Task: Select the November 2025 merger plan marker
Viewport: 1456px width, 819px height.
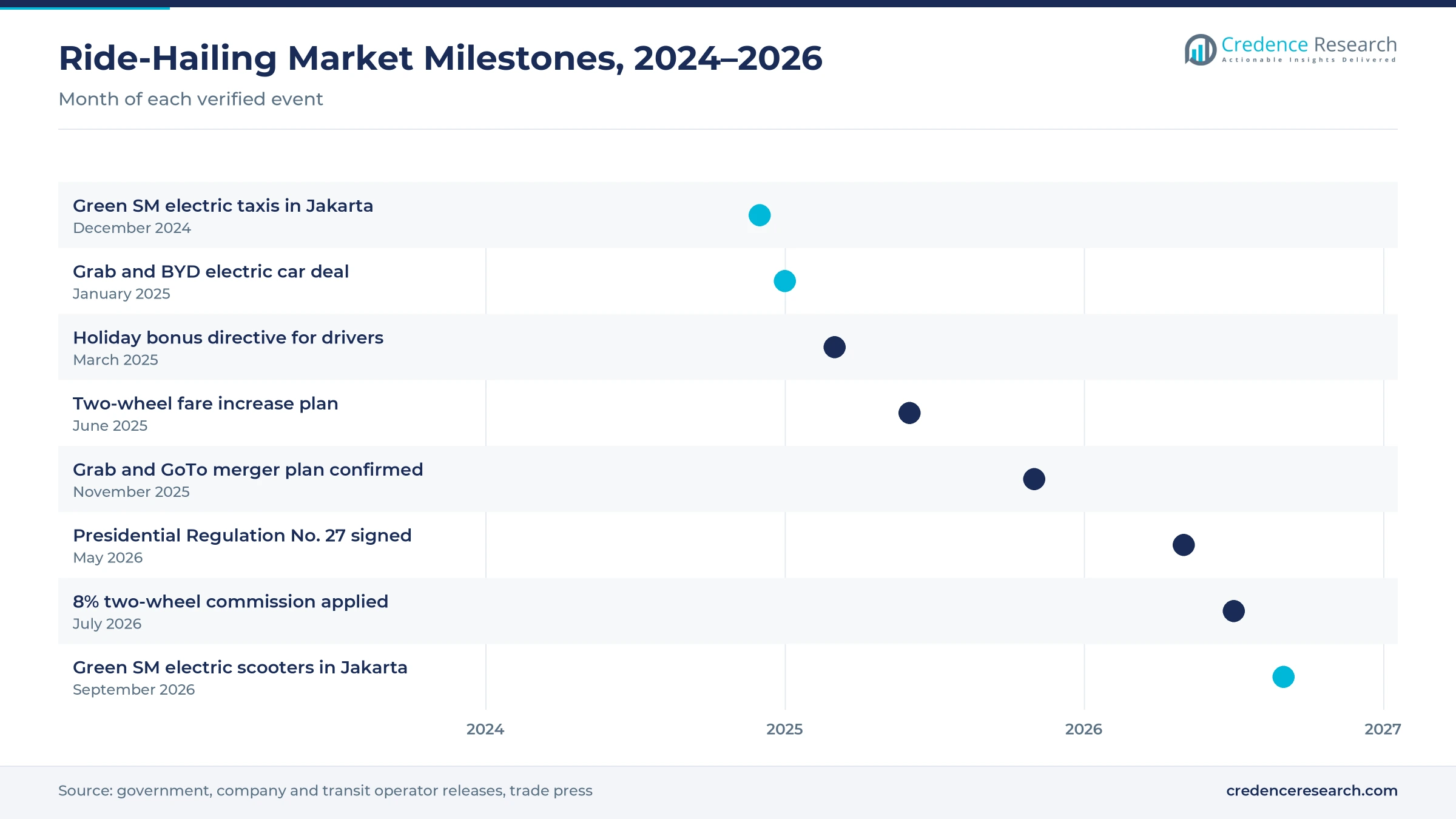Action: [1034, 479]
